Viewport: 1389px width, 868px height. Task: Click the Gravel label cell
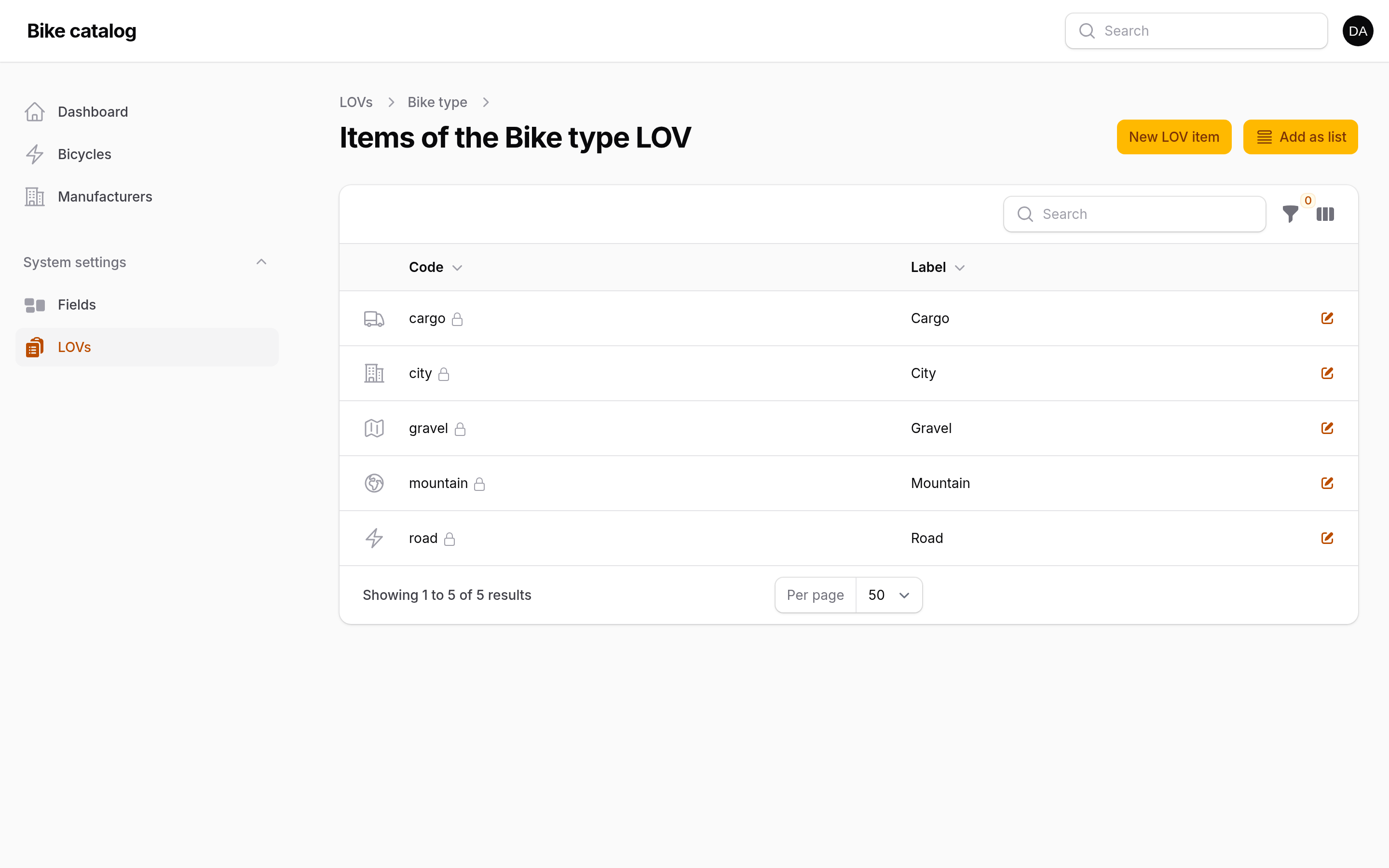pos(931,428)
